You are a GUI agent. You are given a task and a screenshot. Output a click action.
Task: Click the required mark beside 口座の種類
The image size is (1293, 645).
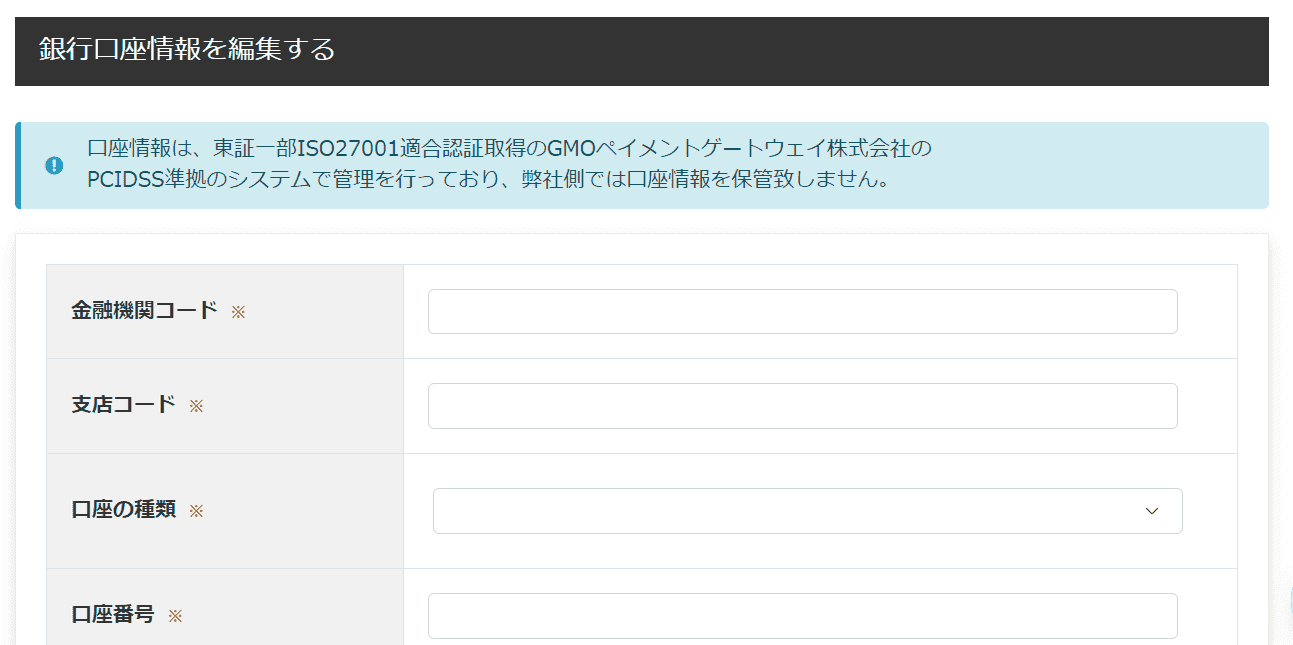coord(196,511)
